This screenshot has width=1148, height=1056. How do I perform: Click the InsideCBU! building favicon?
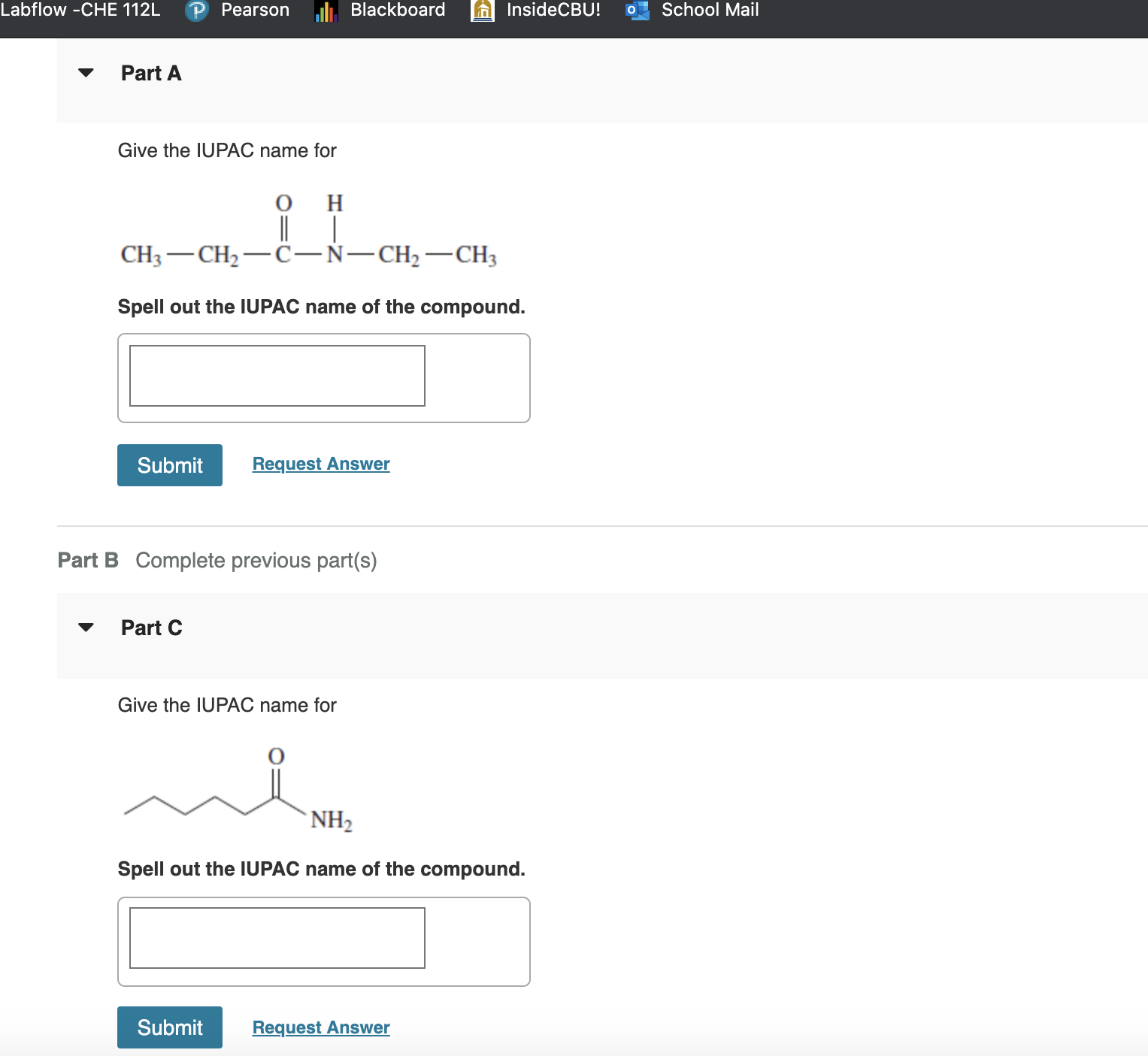482,11
